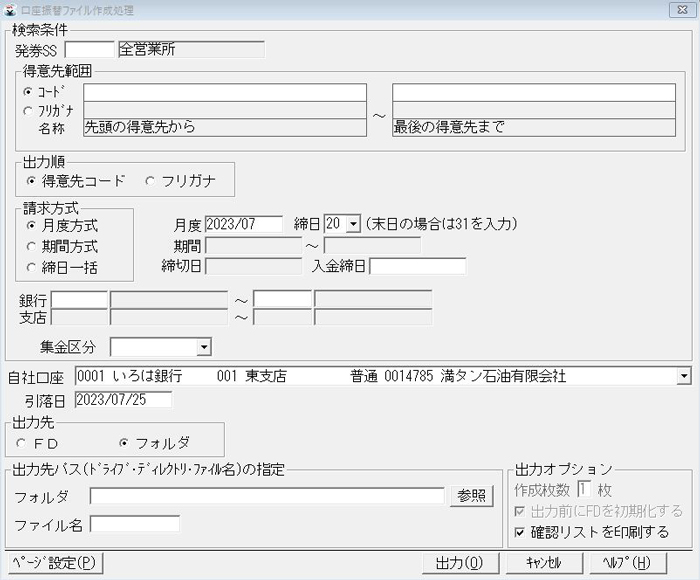Click the 参照 browse button
700x580 pixels.
coord(471,496)
